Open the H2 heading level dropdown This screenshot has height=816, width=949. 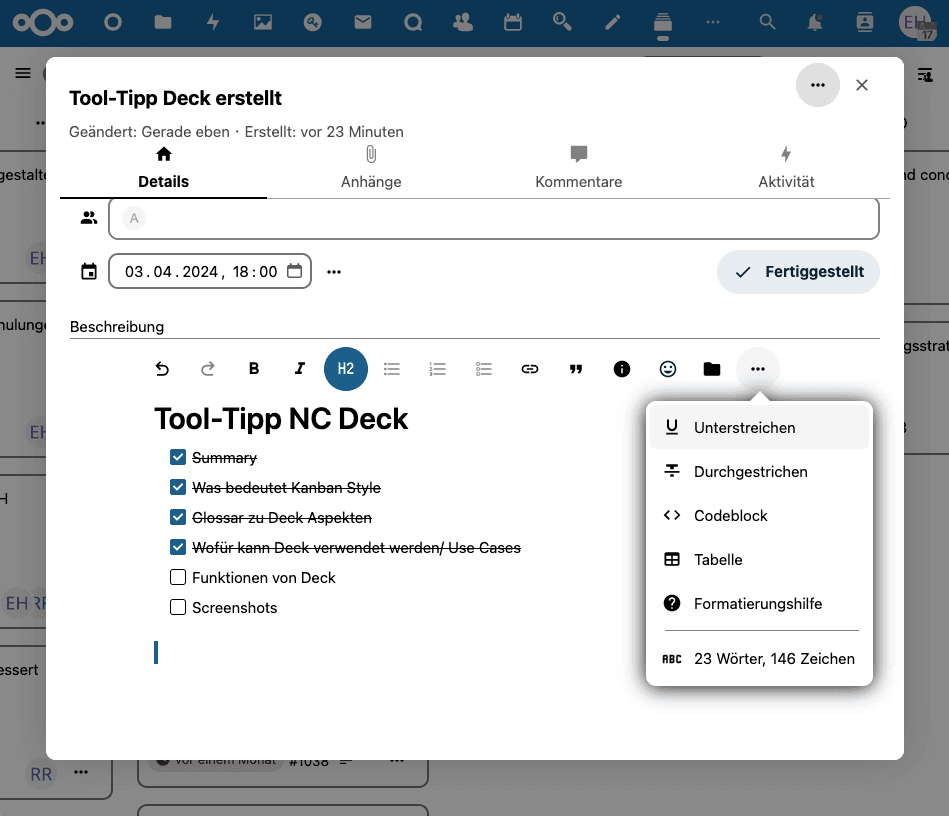pos(346,369)
